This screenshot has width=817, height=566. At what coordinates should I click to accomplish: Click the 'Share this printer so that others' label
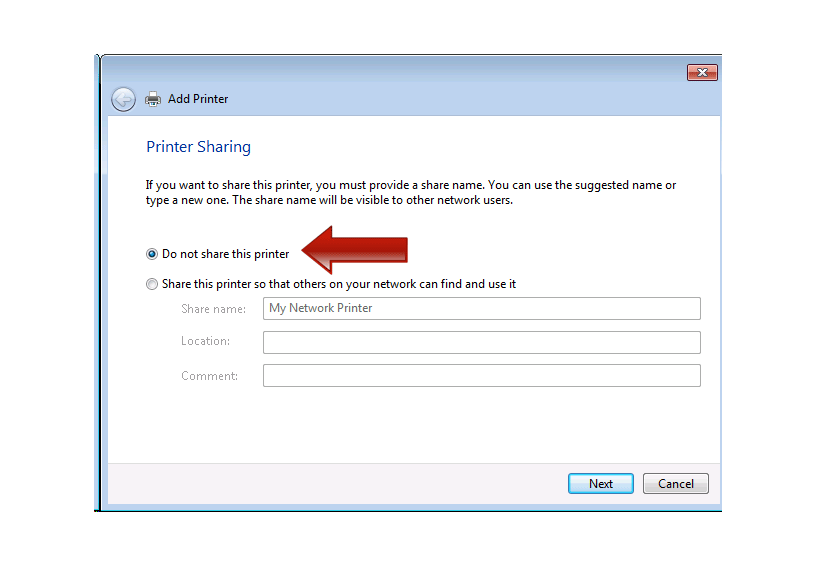[x=338, y=284]
